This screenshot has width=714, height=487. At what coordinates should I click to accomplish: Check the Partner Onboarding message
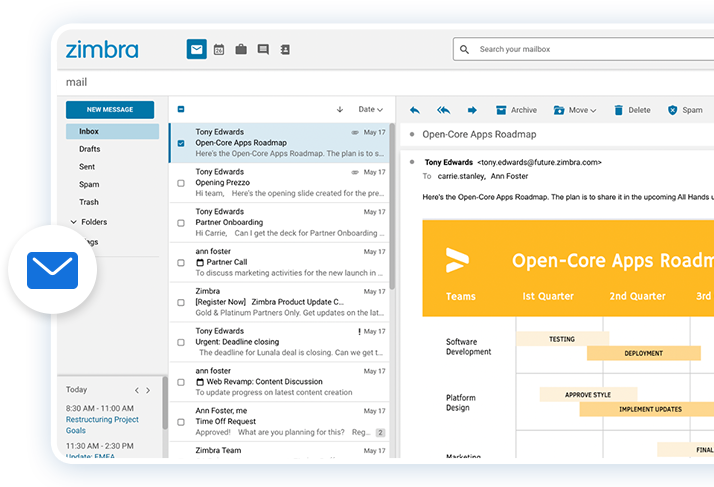coord(181,223)
